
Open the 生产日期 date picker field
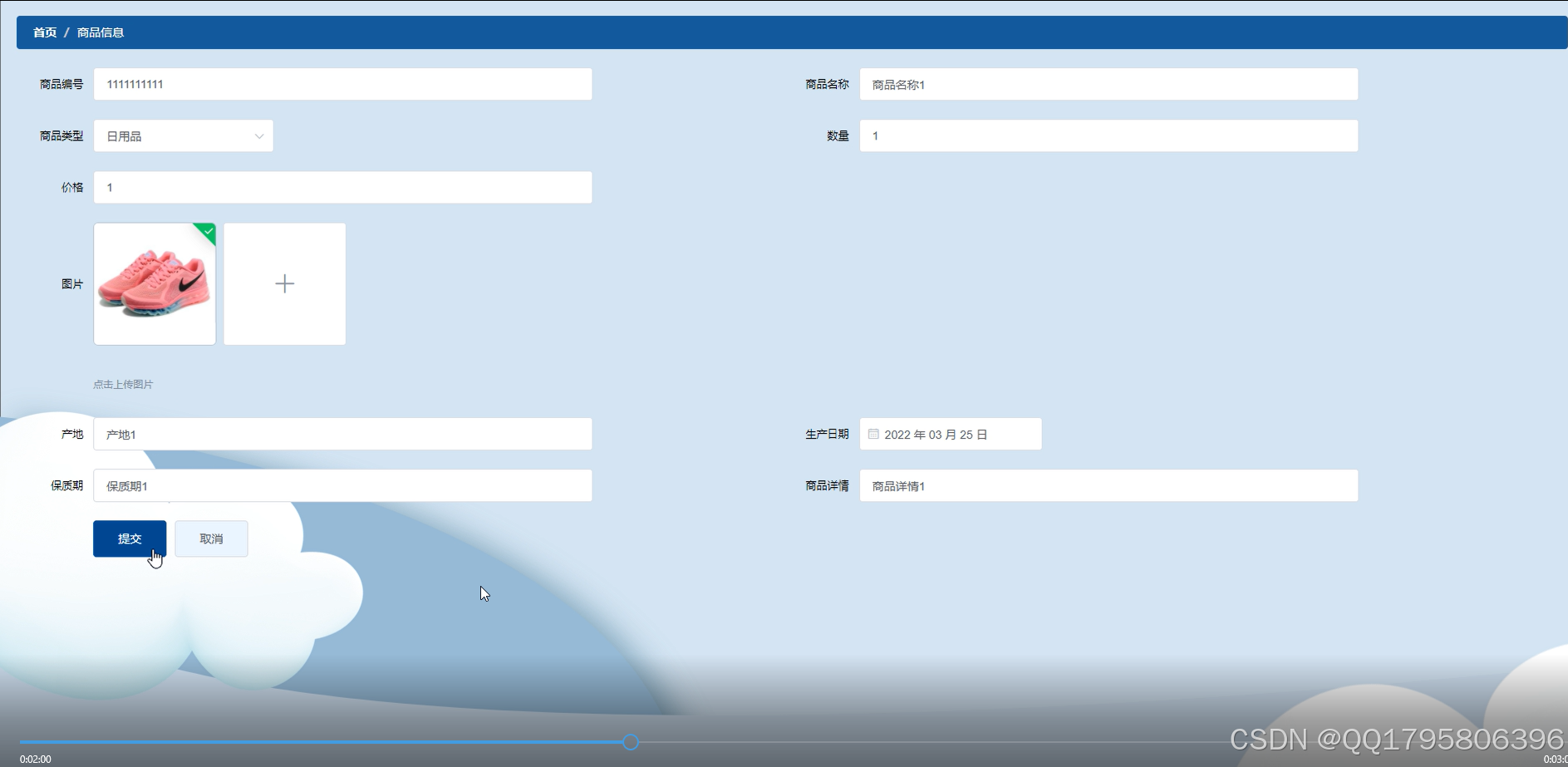click(x=950, y=434)
